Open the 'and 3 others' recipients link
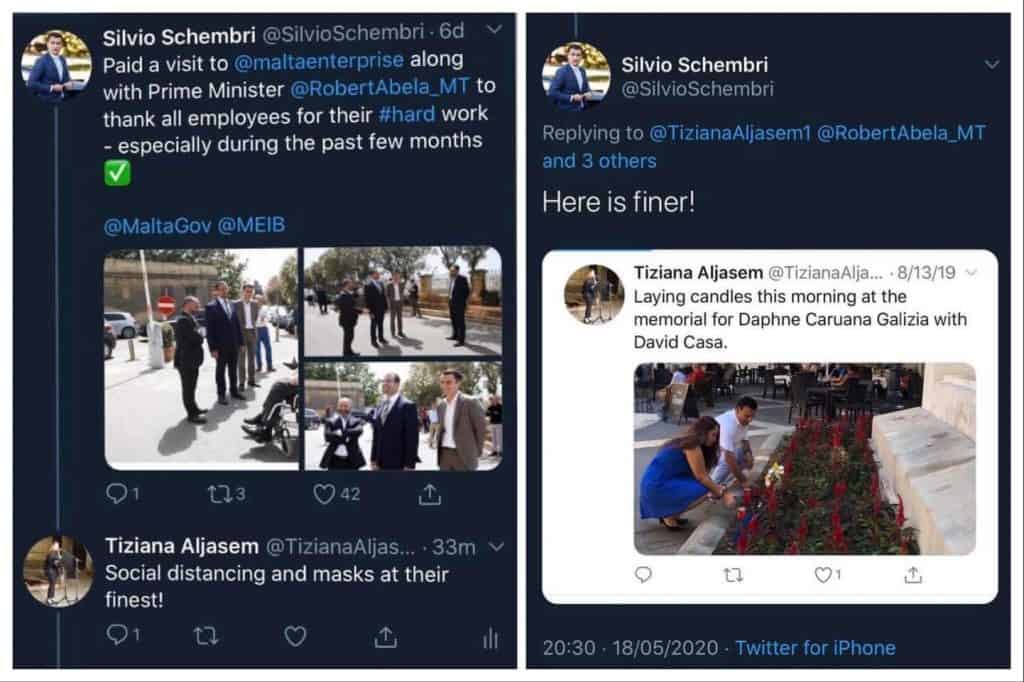 pyautogui.click(x=600, y=161)
